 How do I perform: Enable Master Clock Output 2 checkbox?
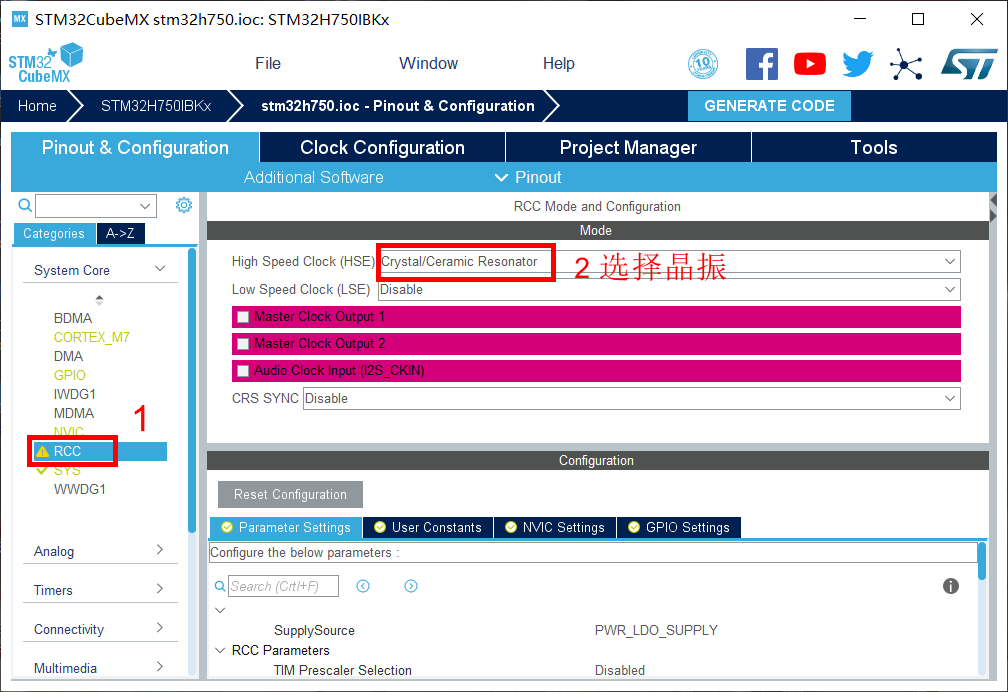pos(243,344)
